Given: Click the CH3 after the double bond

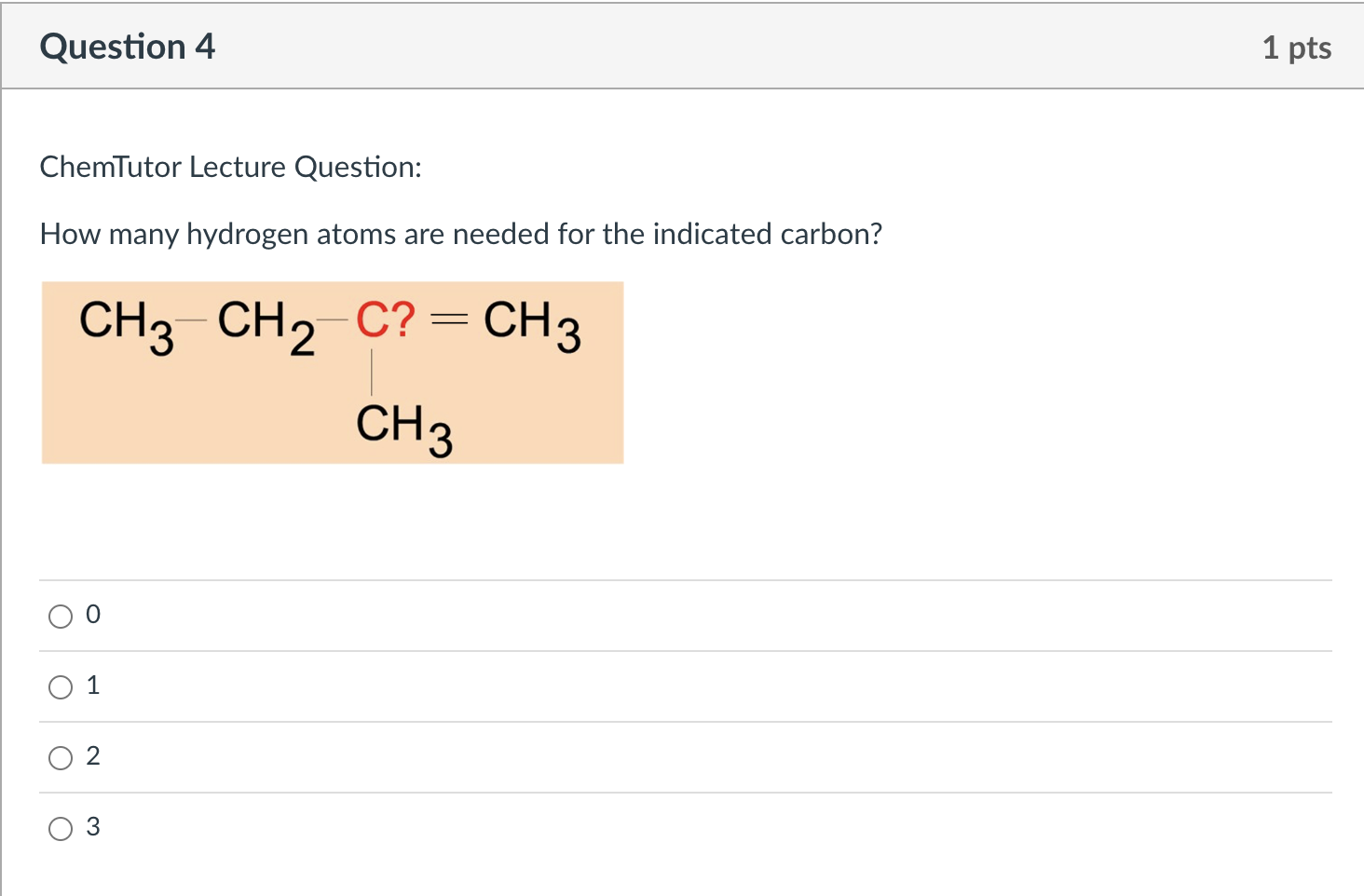Looking at the screenshot, I should click(531, 324).
